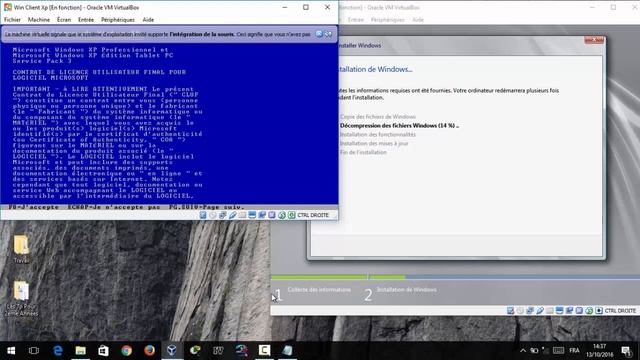Click hard disk icon in background VM status bar
This screenshot has height=360, width=640.
click(x=510, y=311)
